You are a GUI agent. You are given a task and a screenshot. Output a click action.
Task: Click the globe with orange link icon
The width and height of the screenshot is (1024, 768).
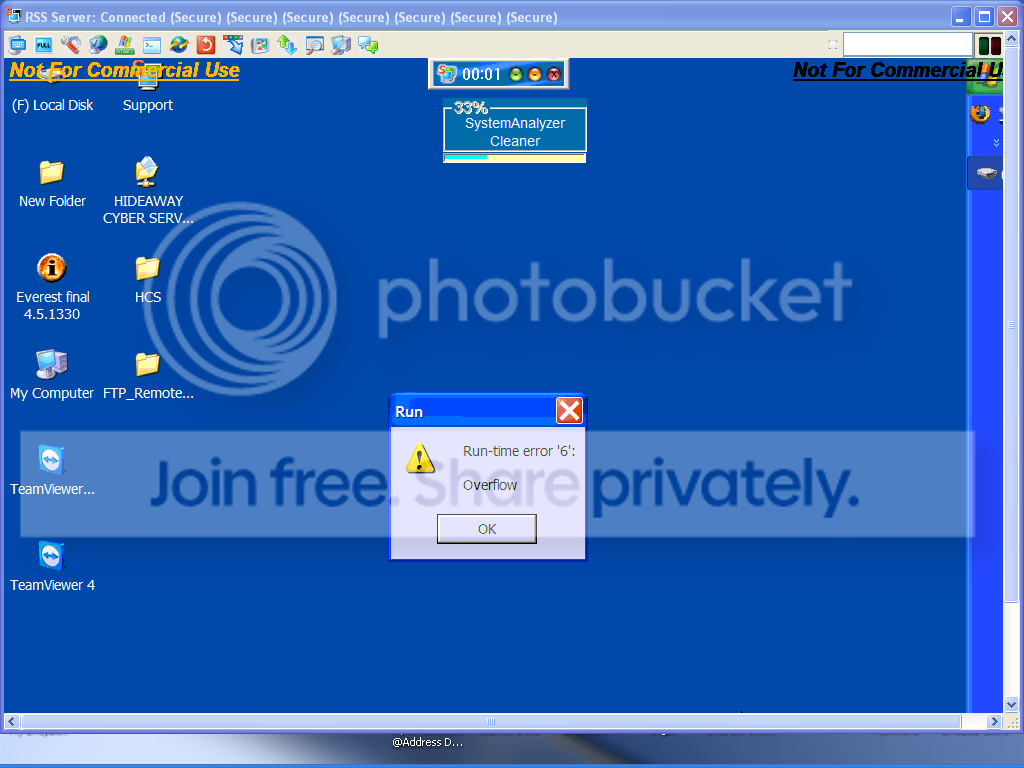tap(179, 45)
